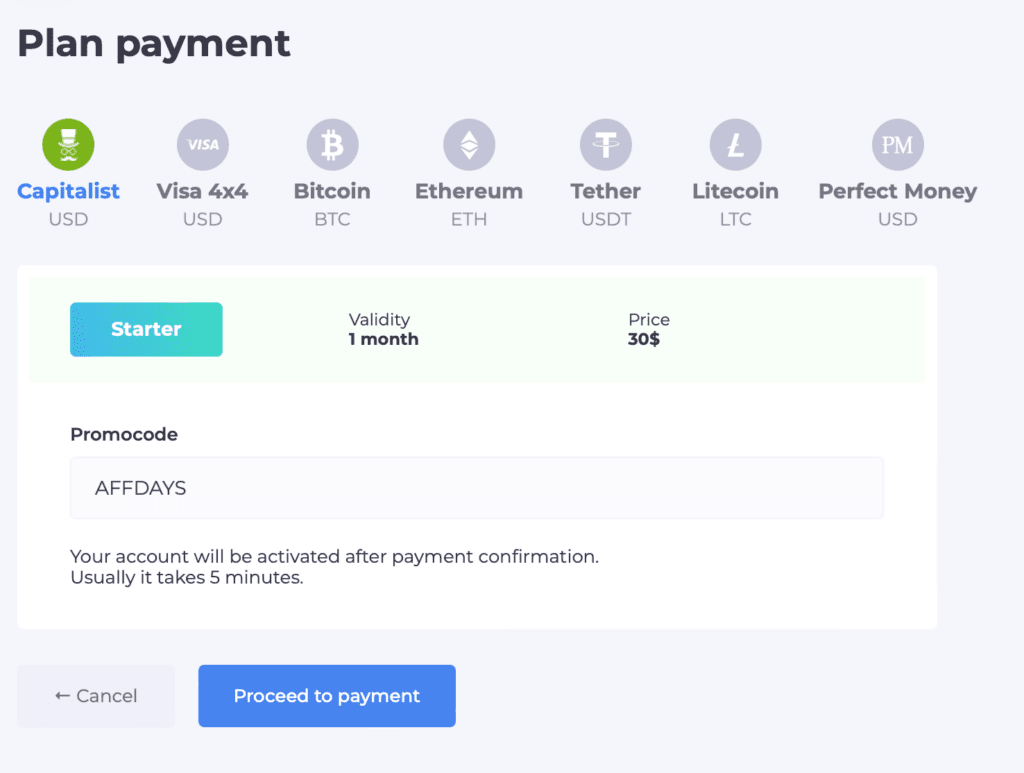Select the Tether USDT icon
The image size is (1024, 773).
605,143
